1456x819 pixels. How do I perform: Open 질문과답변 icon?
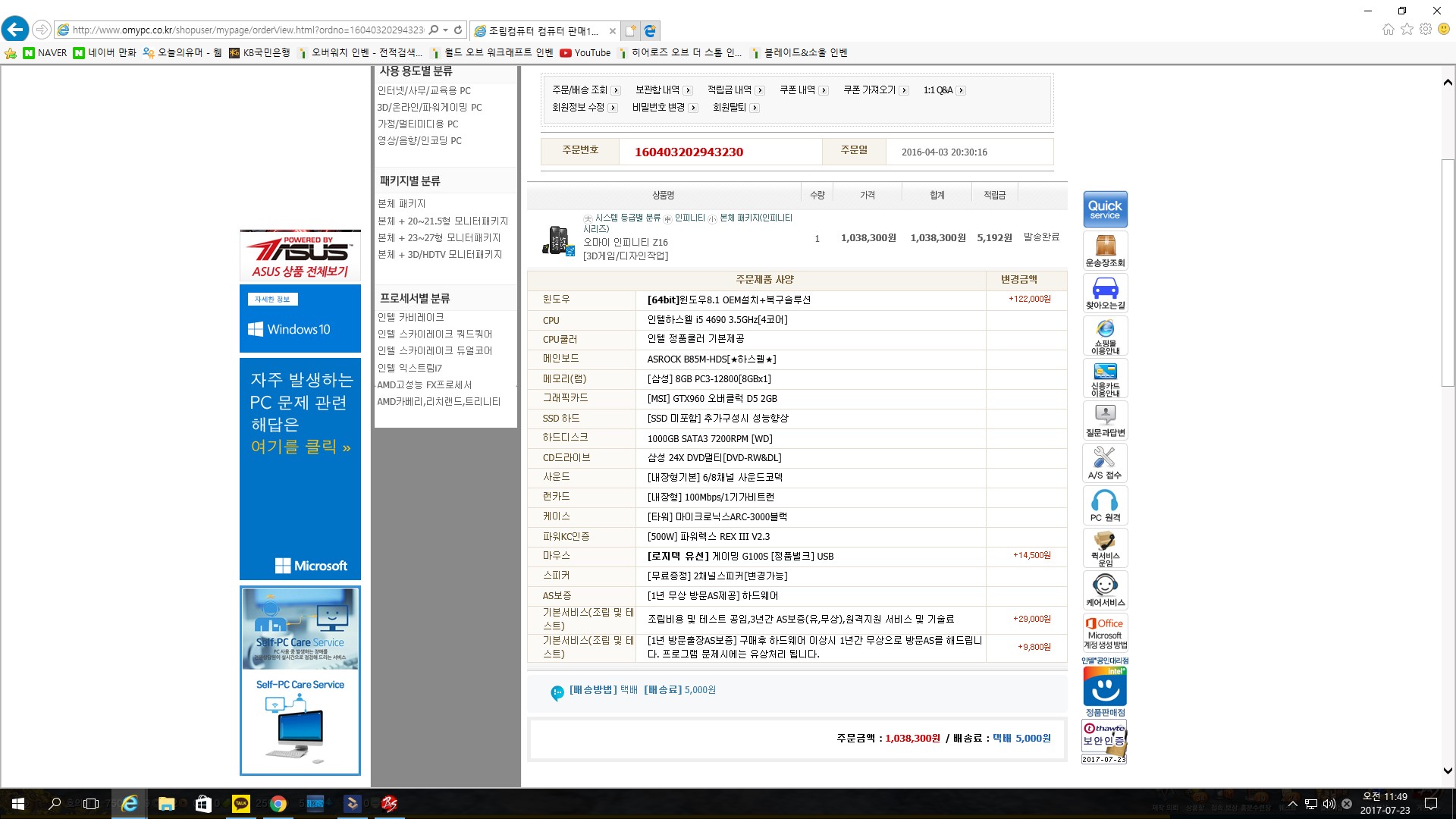click(1105, 421)
